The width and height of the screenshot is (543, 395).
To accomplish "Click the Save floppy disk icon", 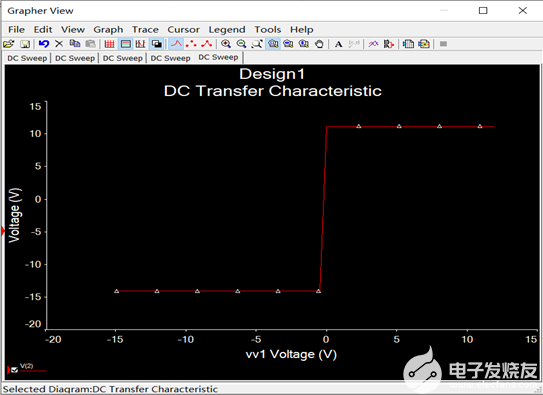I will (25, 44).
